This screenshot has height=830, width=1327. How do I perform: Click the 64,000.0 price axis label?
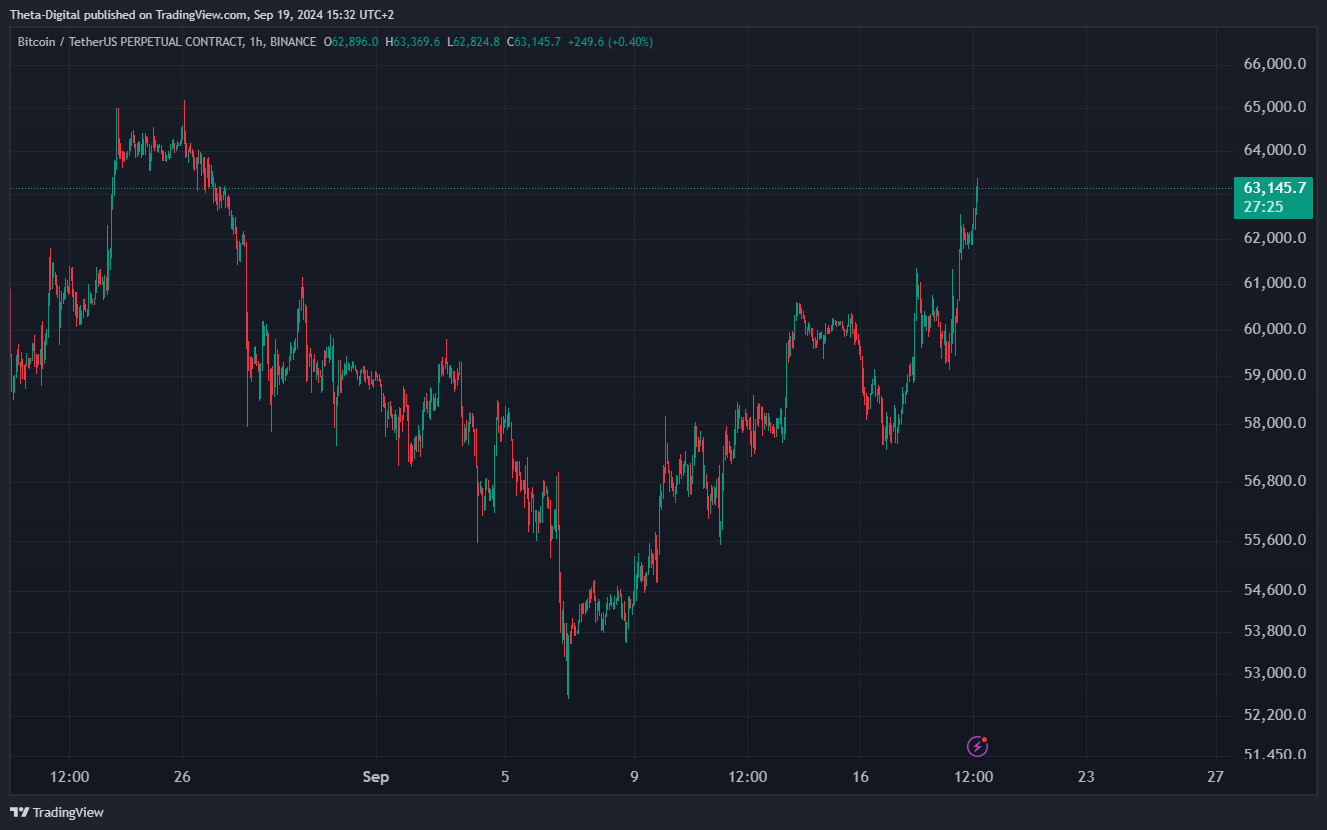pos(1274,150)
